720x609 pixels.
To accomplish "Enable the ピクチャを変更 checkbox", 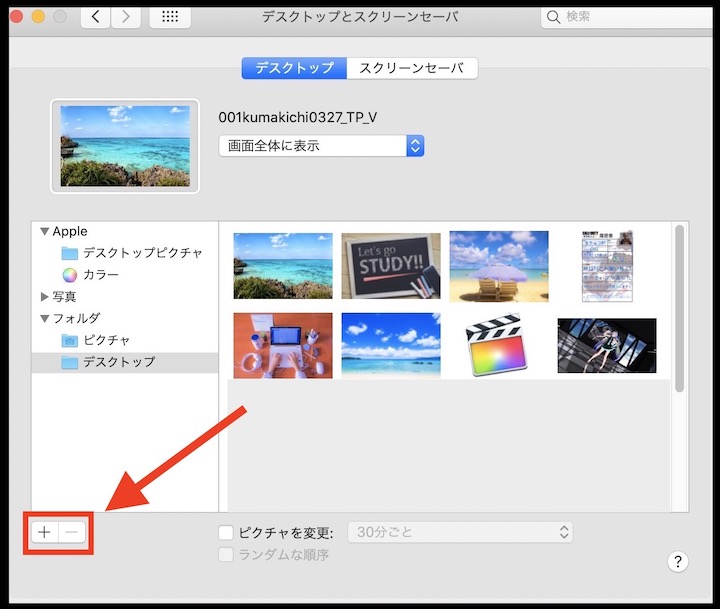I will point(225,533).
